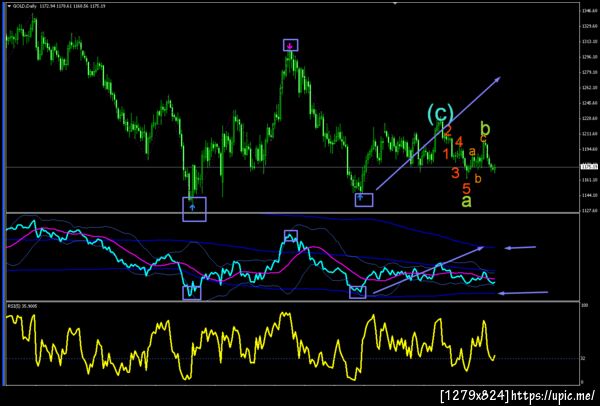Click the highlighted current price label 1175.19
The image size is (600, 406).
coord(587,167)
